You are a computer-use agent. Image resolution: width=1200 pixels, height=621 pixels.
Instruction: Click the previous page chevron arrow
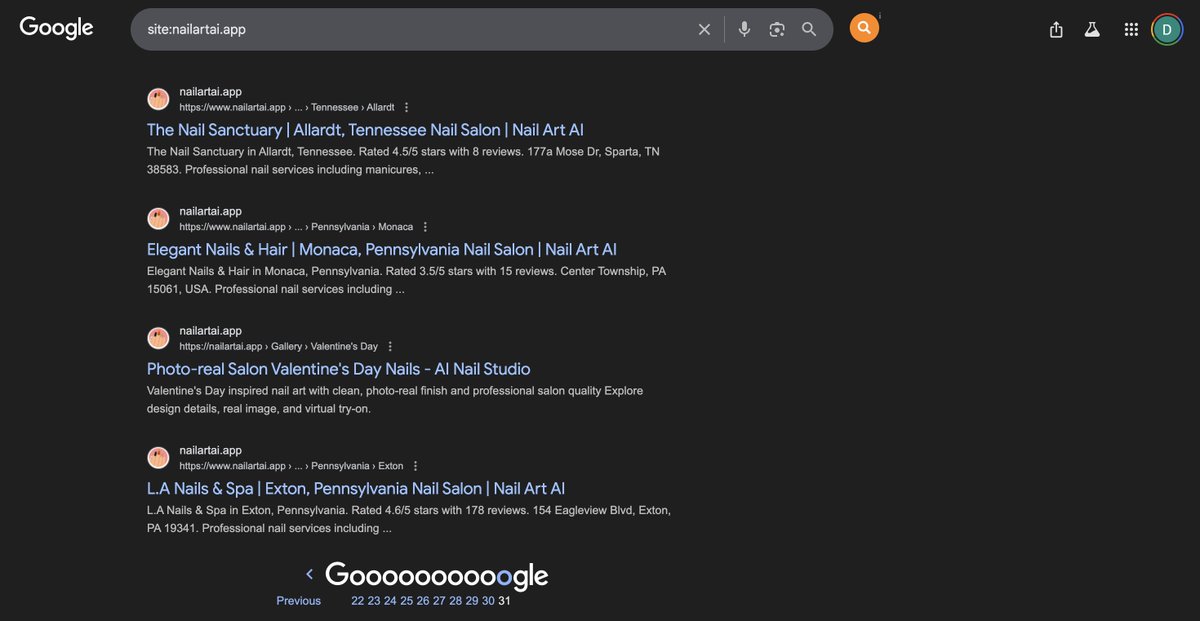309,574
